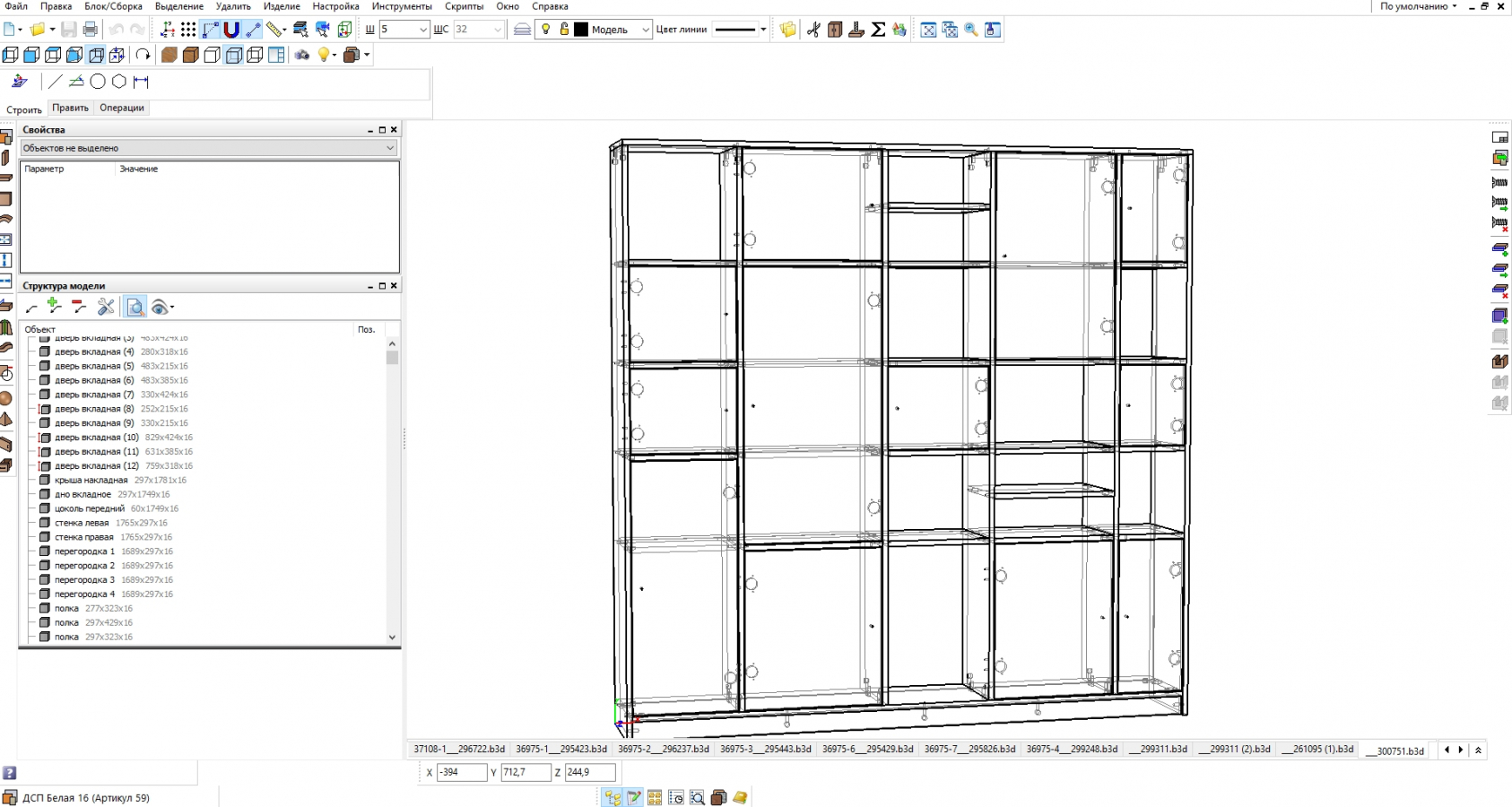Click the zoom magnifier icon in top toolbar
The width and height of the screenshot is (1512, 807).
[x=971, y=30]
